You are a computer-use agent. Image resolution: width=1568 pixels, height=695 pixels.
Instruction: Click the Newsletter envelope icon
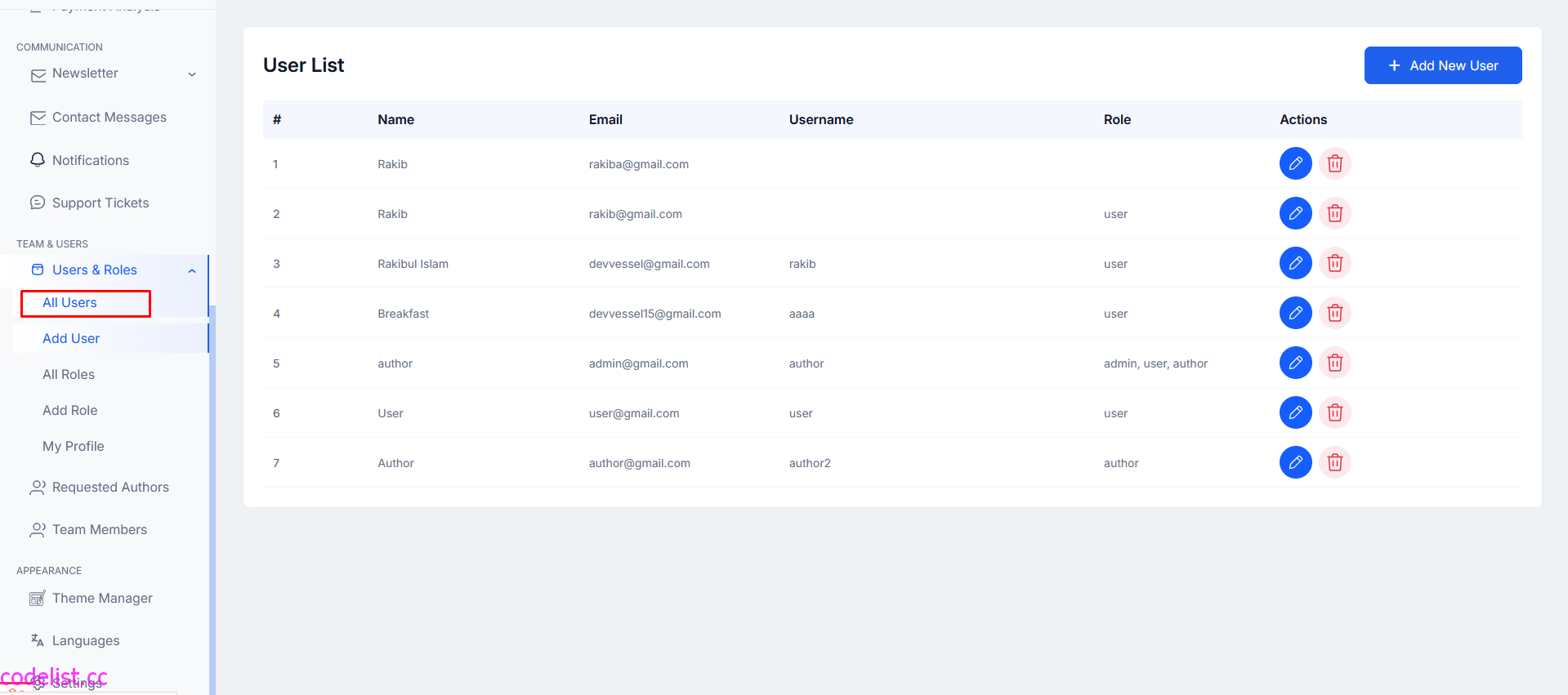point(38,75)
